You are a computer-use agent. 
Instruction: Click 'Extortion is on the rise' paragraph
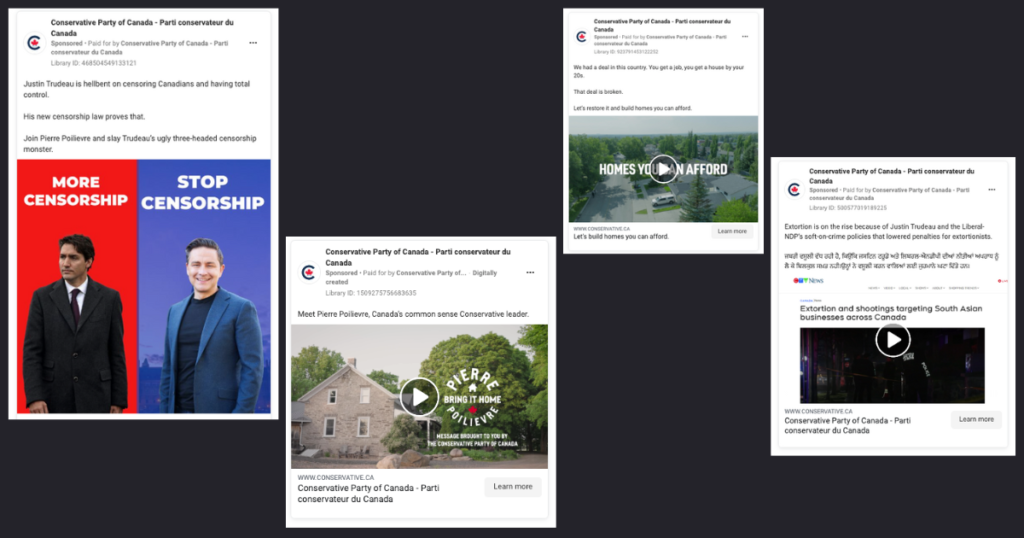(x=888, y=231)
